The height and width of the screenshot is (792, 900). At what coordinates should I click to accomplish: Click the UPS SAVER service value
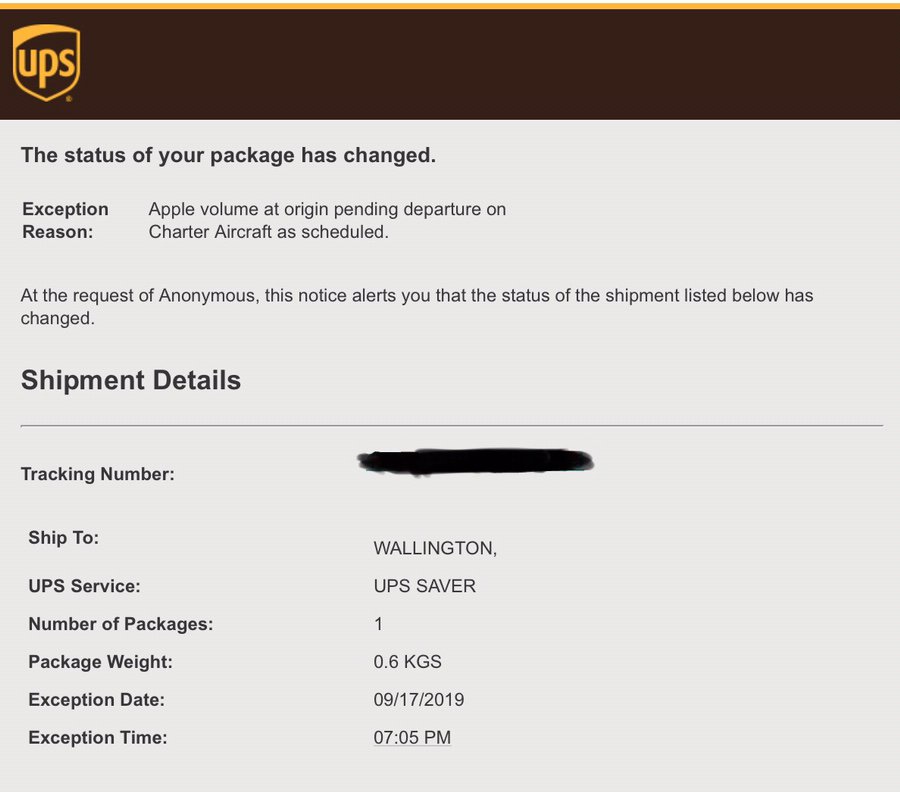[425, 586]
